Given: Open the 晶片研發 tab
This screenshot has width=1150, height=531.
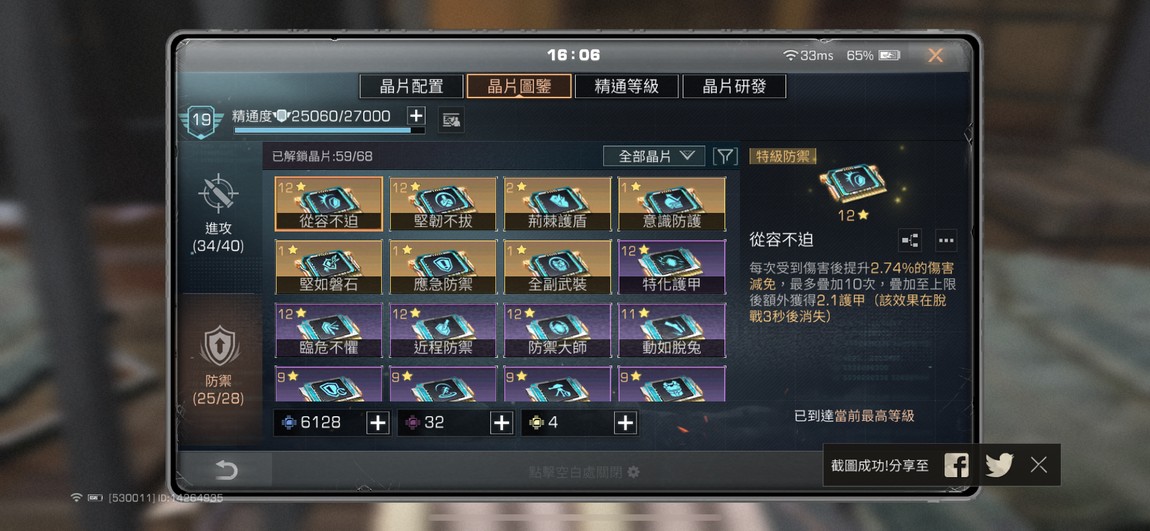Looking at the screenshot, I should point(734,86).
